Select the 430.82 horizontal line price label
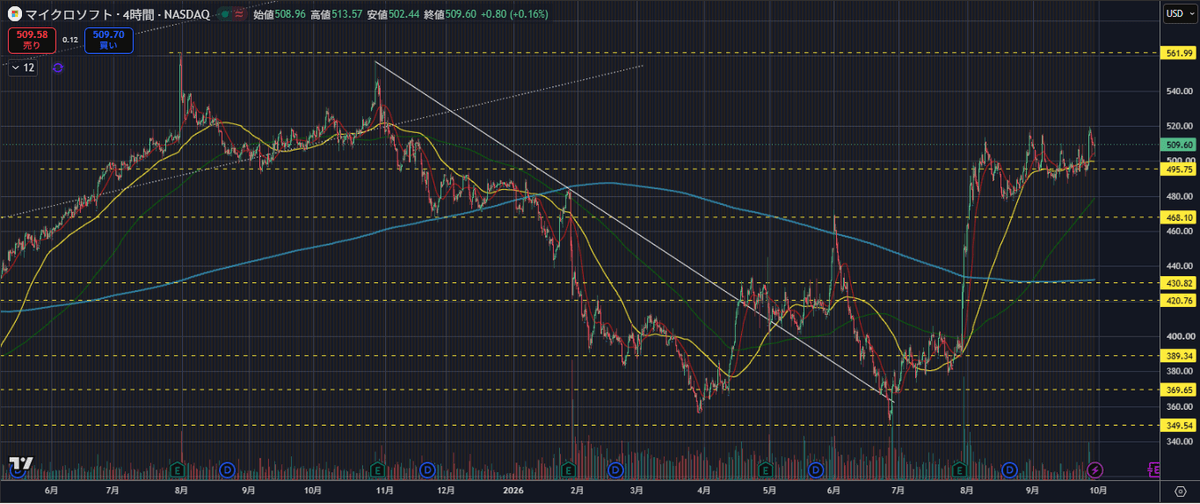This screenshot has height=504, width=1200. [x=1176, y=283]
